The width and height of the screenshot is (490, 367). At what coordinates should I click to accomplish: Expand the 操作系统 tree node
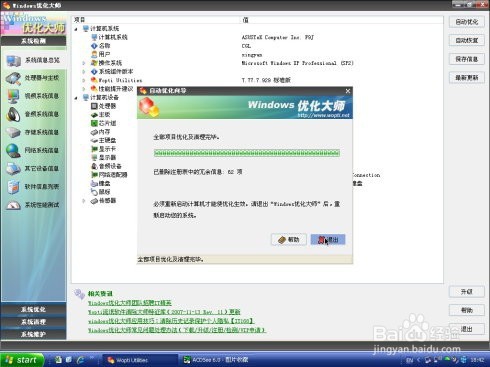[x=84, y=63]
